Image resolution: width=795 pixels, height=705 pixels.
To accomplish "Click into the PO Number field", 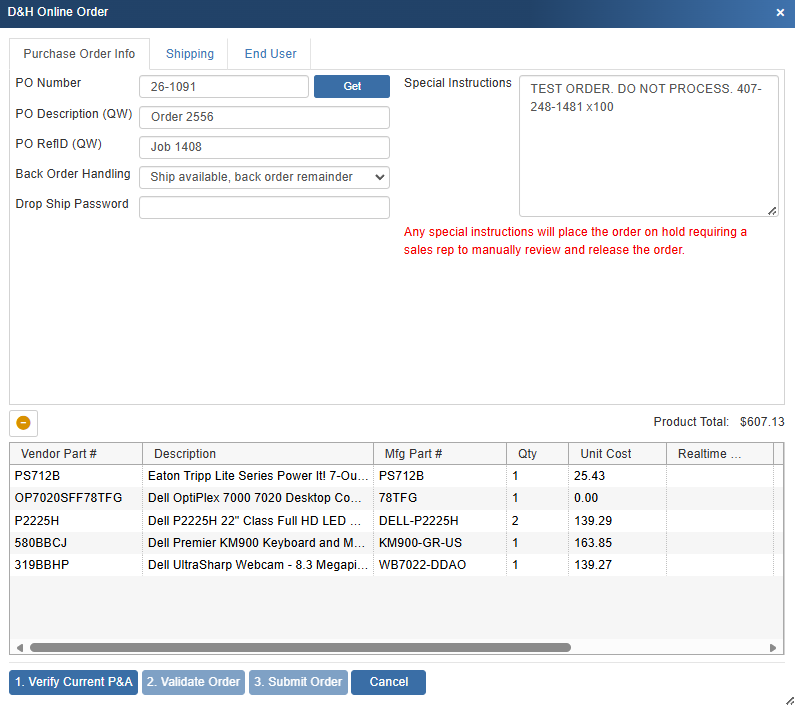I will (x=224, y=87).
